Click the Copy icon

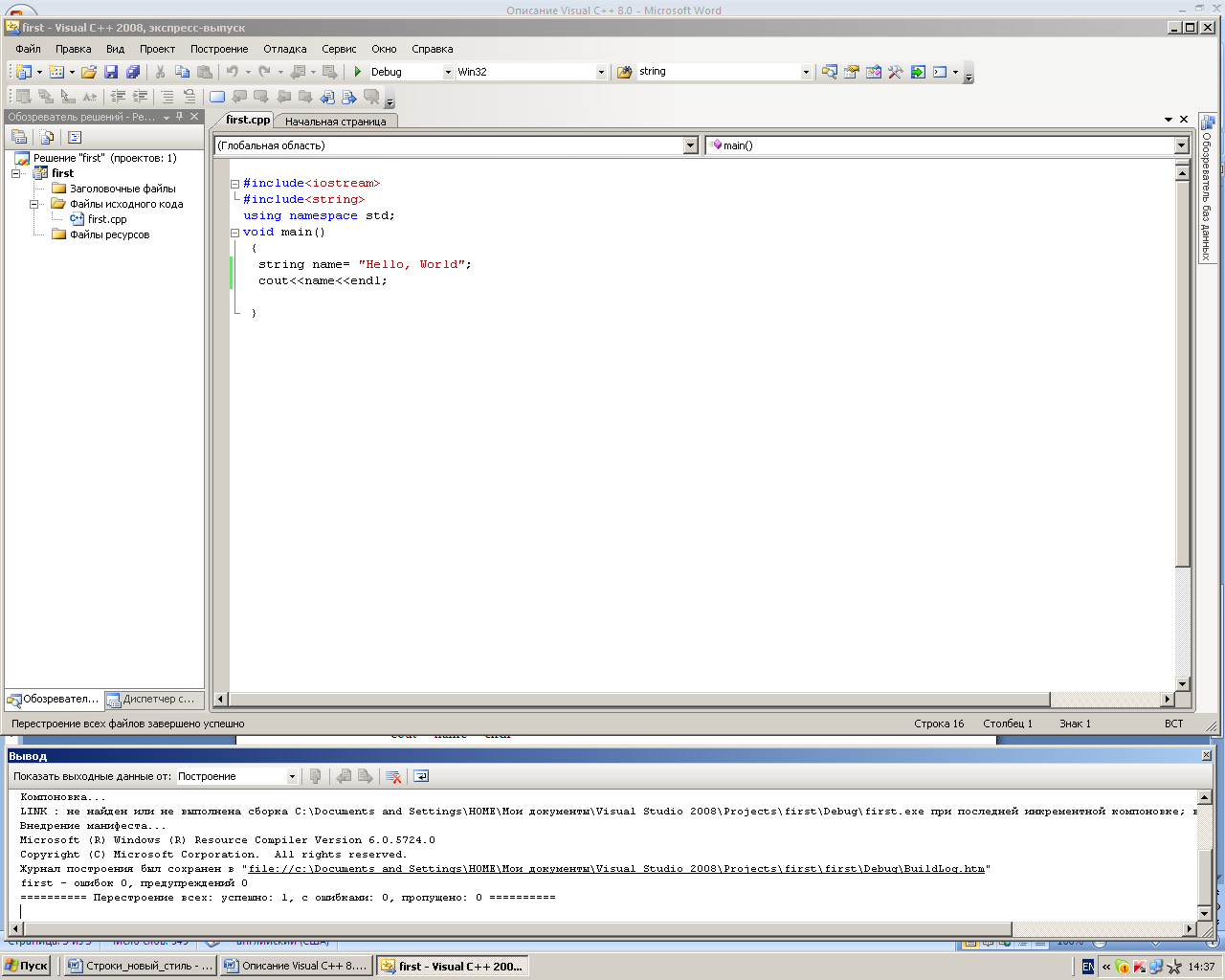(x=182, y=72)
